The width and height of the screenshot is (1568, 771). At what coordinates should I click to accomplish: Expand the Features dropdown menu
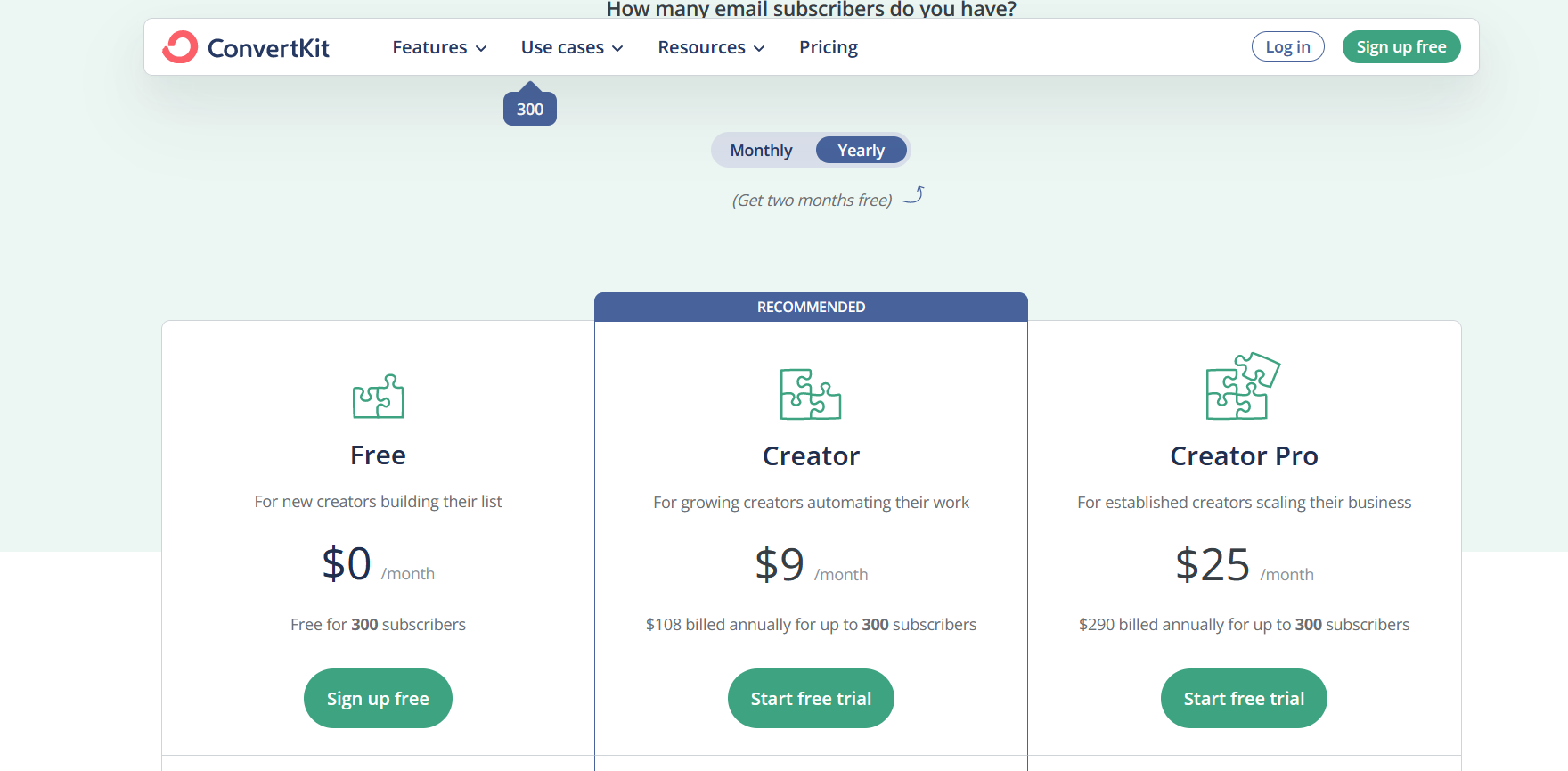pos(439,47)
